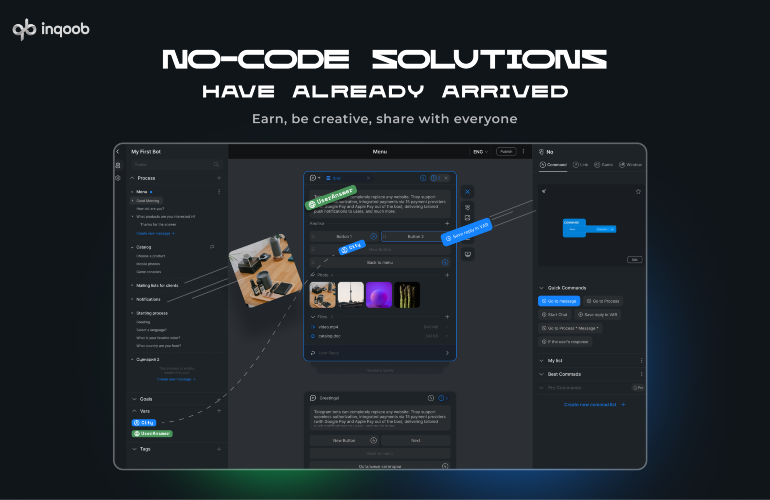770x500 pixels.
Task: Click the Edit button in command preview
Action: click(x=634, y=259)
